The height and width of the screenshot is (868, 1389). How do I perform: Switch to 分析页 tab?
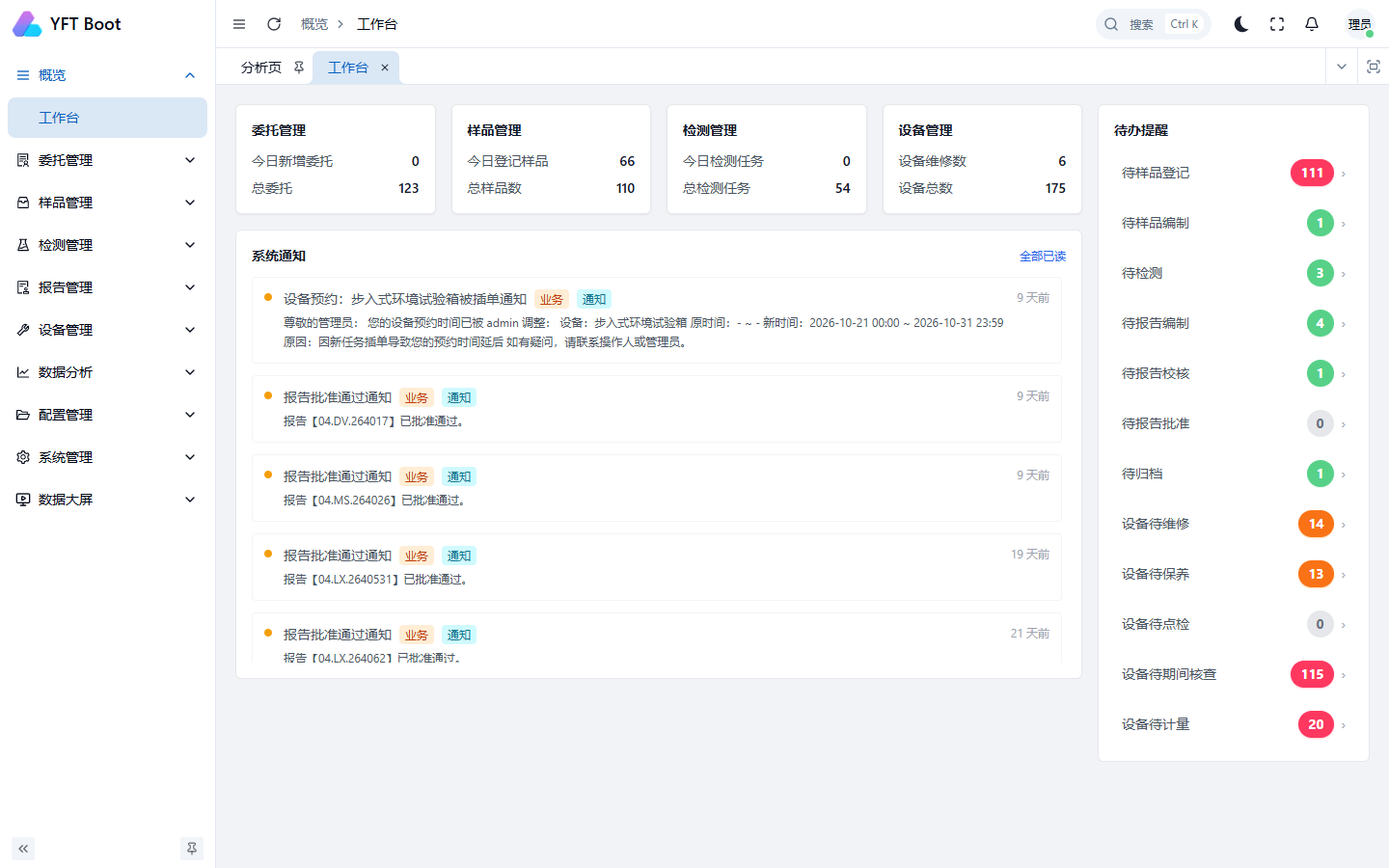[261, 68]
